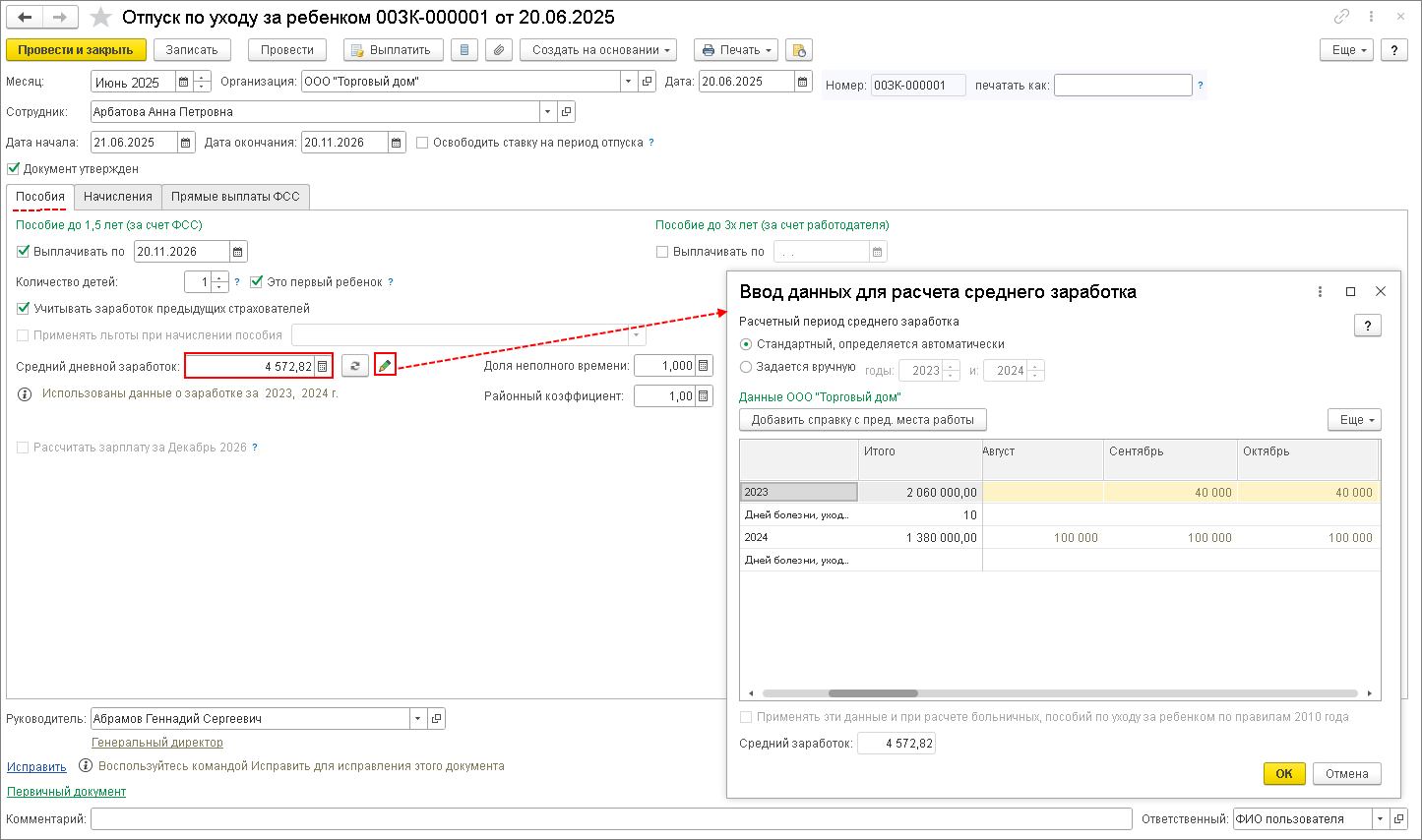This screenshot has height=840, width=1422.
Task: Click the earnings table horizontal scrollbar thumb
Action: point(873,693)
